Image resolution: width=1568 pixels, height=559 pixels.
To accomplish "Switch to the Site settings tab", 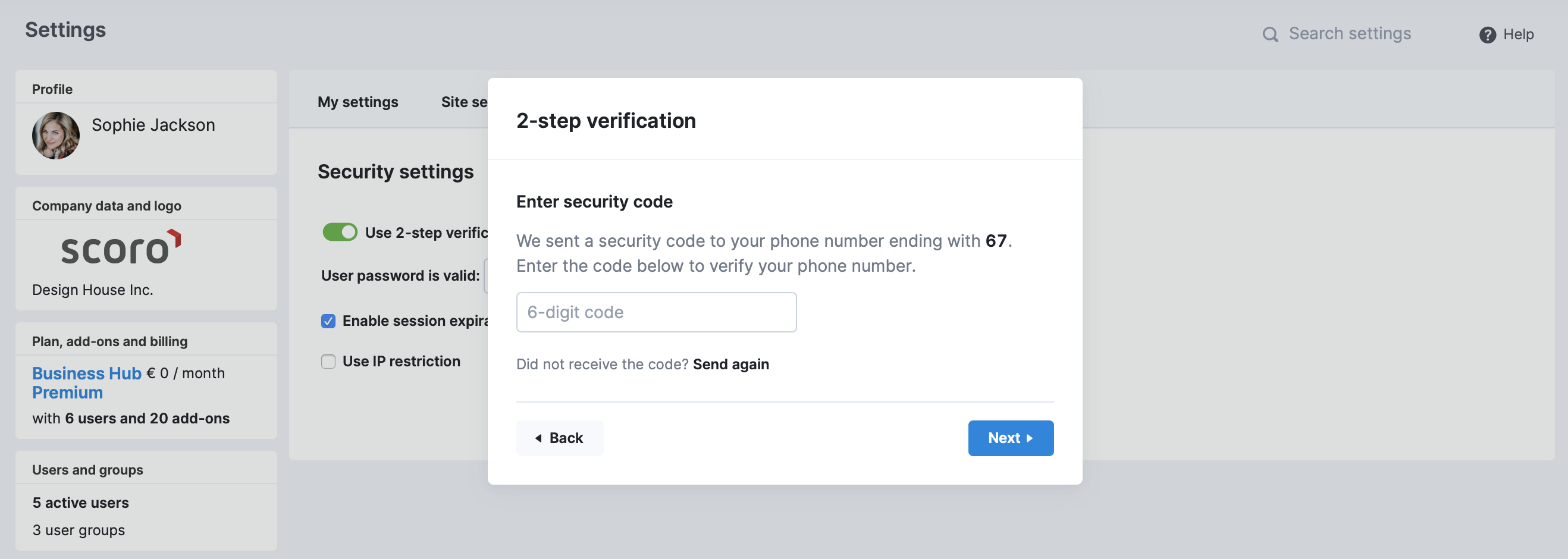I will tap(464, 102).
